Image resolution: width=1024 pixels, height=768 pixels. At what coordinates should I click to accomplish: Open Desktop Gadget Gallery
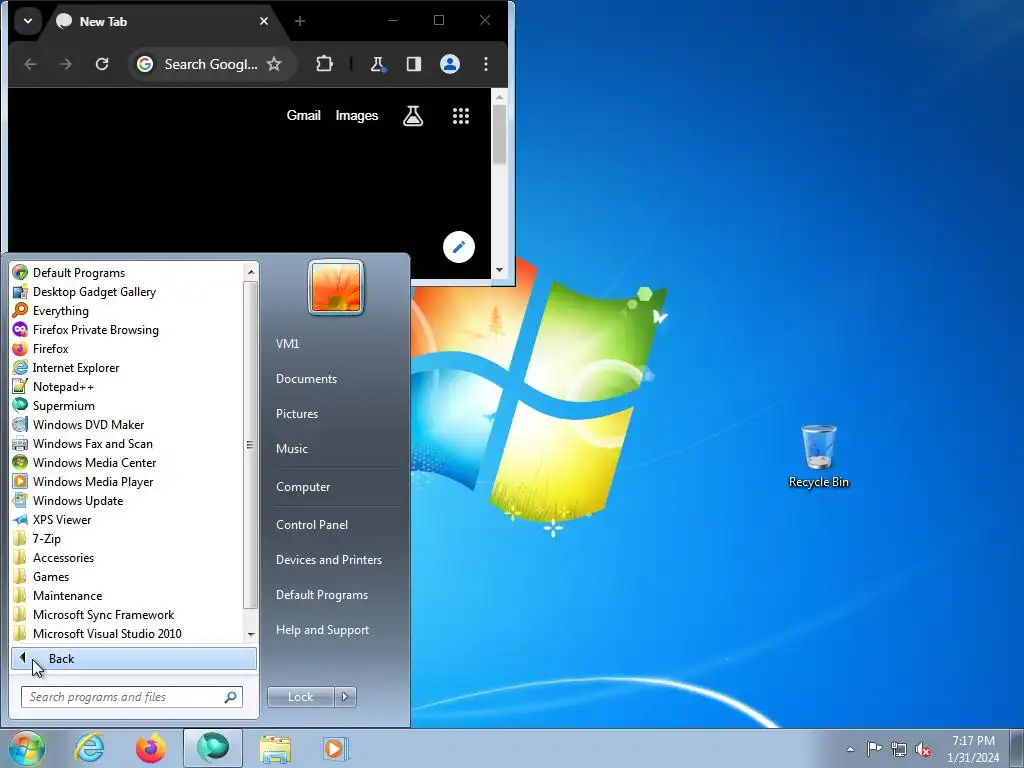pyautogui.click(x=127, y=292)
